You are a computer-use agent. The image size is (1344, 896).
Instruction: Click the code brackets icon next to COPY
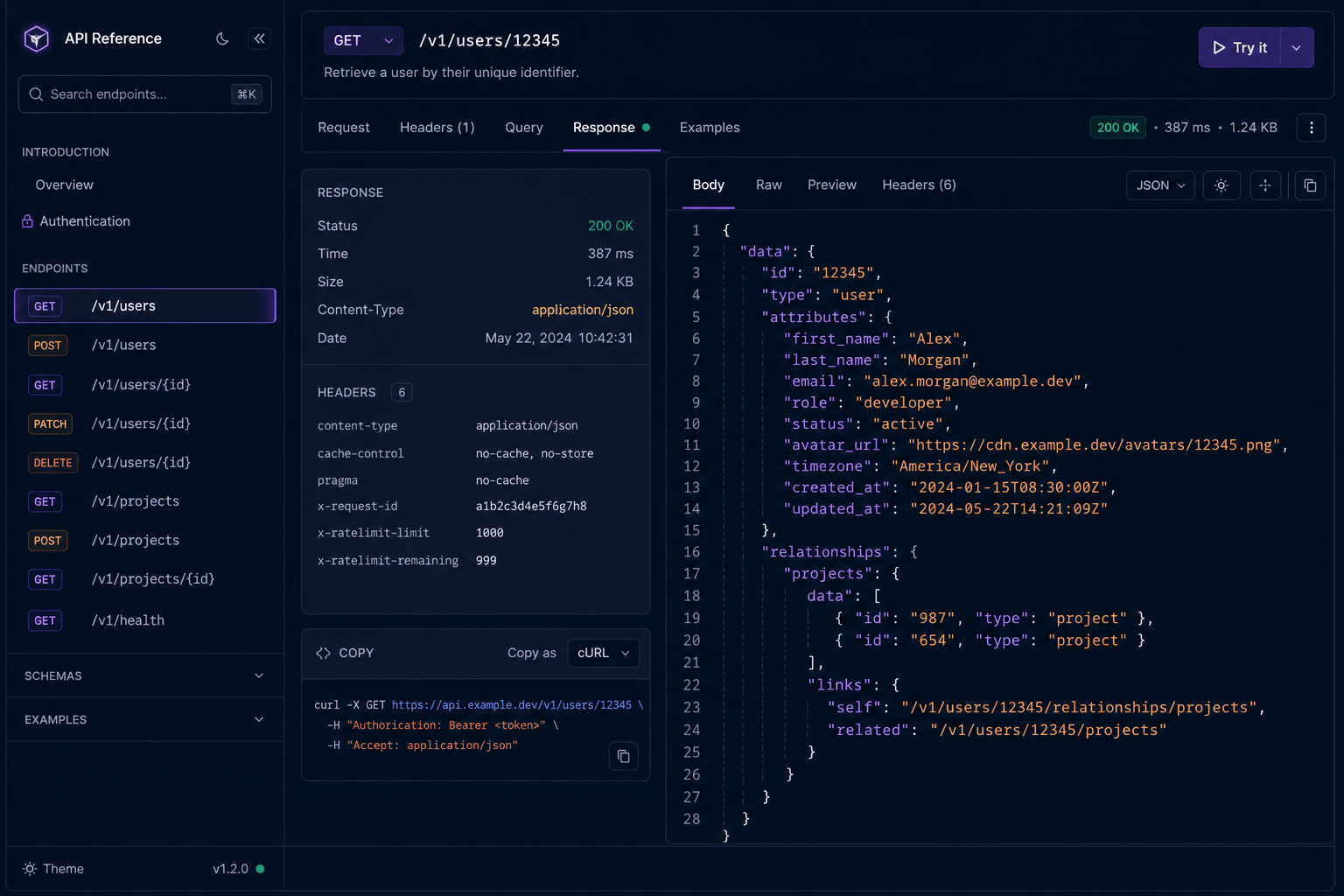click(323, 654)
